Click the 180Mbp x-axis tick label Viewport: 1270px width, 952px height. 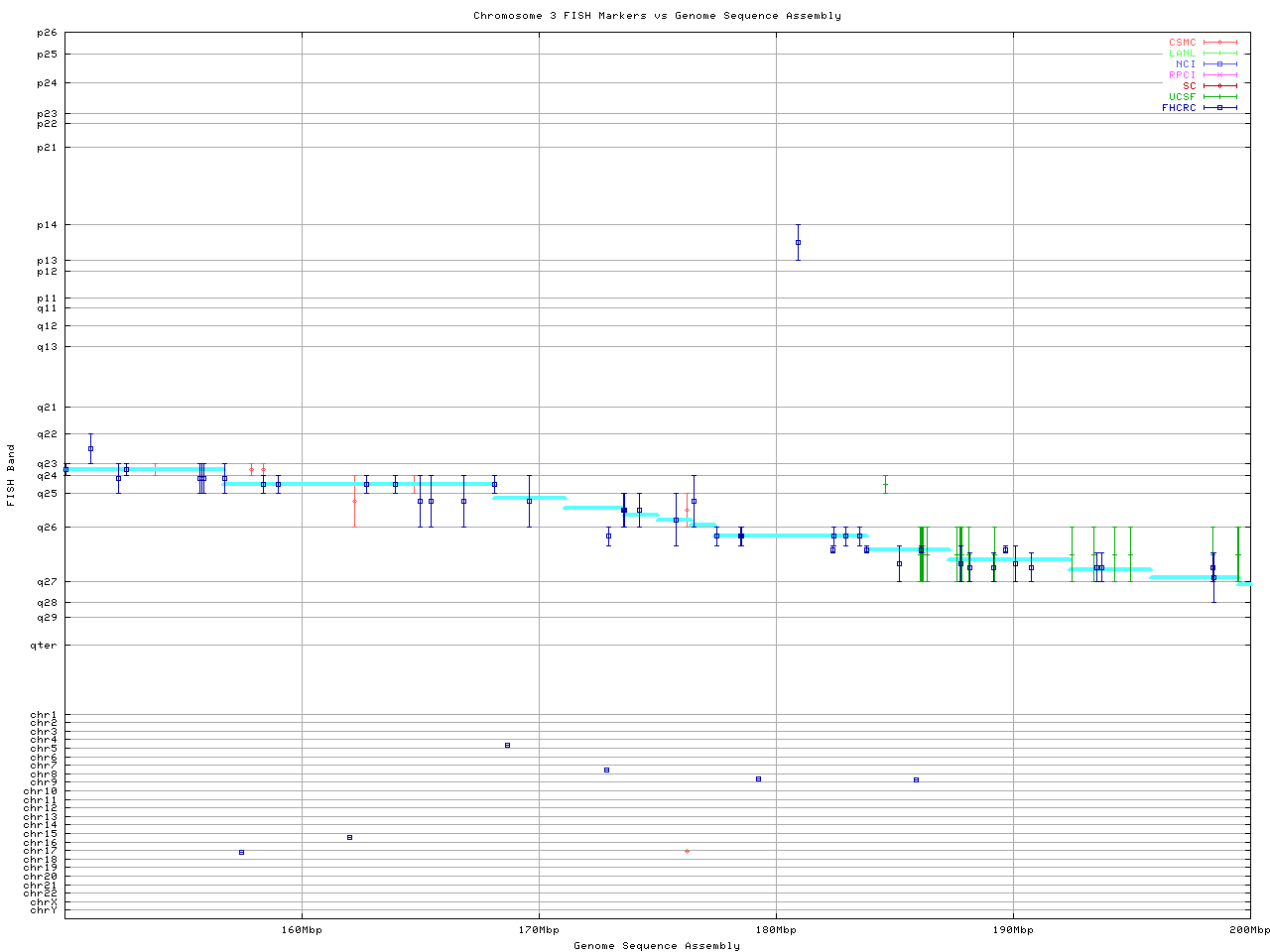776,930
